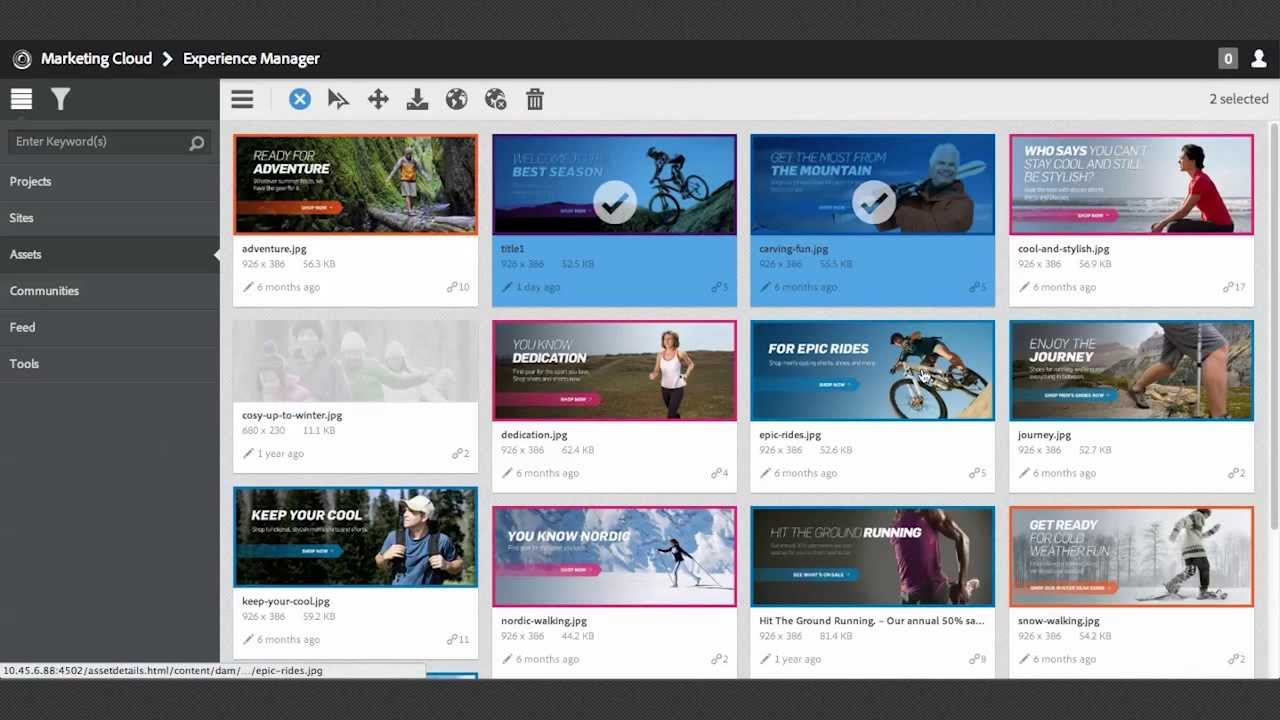Deselect the carving-fun.jpg checkmark
This screenshot has height=720, width=1280.
click(872, 202)
